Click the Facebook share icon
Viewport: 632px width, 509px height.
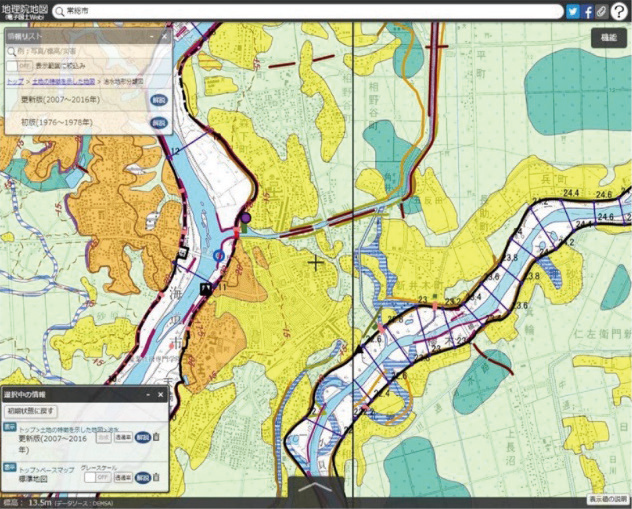tap(588, 12)
